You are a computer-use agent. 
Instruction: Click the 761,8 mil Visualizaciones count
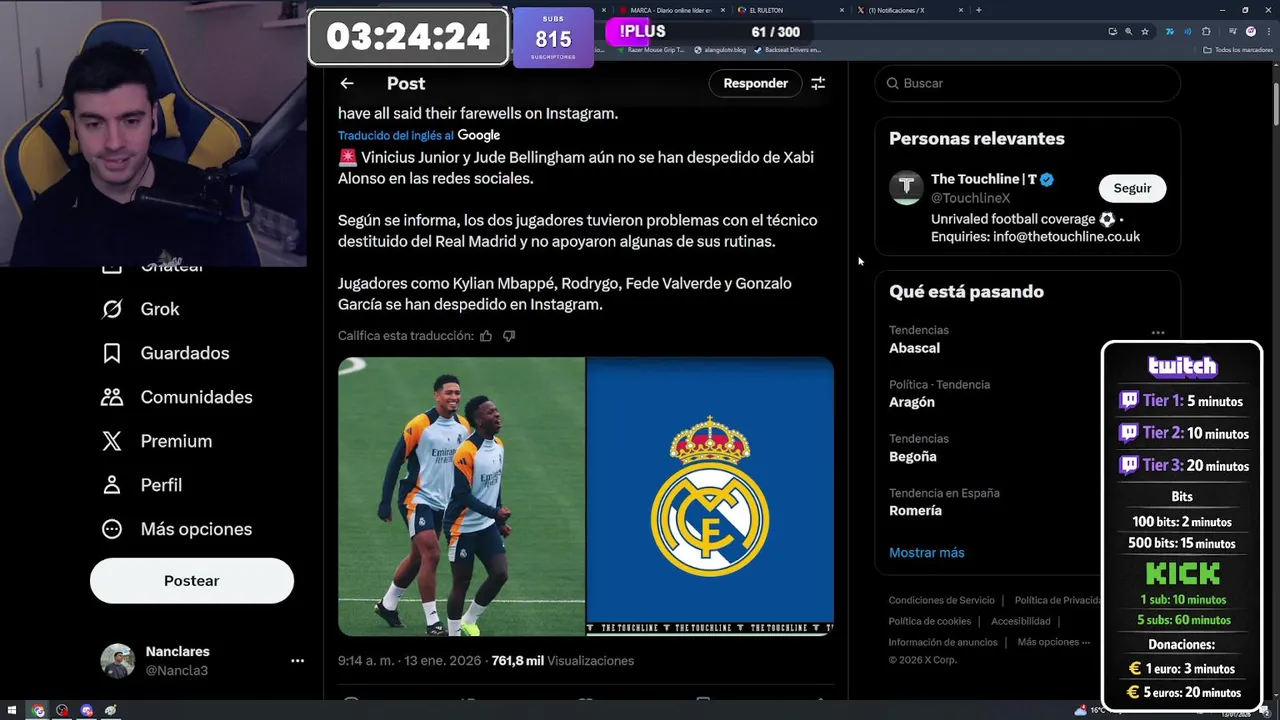(x=563, y=660)
